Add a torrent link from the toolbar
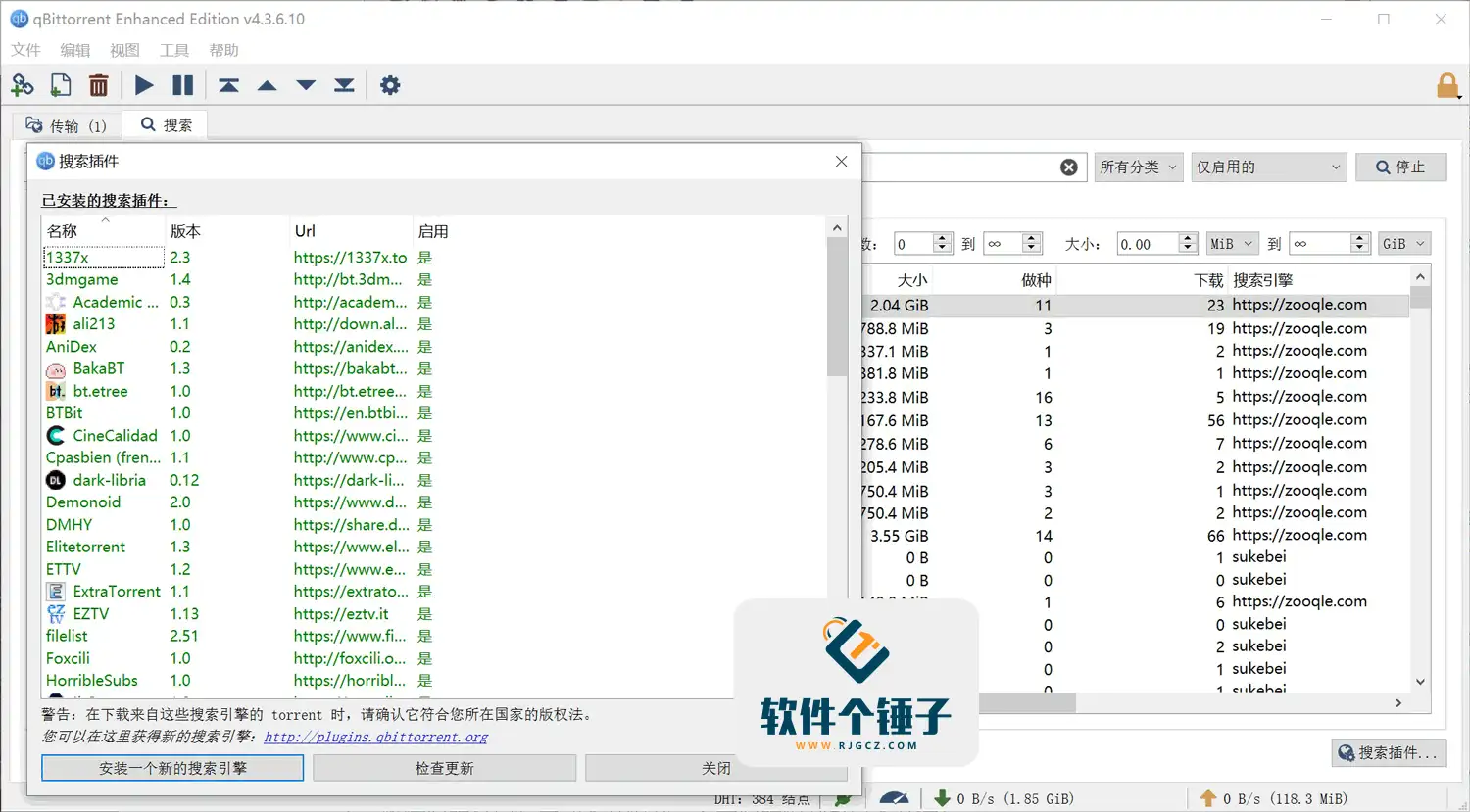The image size is (1470, 812). (x=23, y=85)
